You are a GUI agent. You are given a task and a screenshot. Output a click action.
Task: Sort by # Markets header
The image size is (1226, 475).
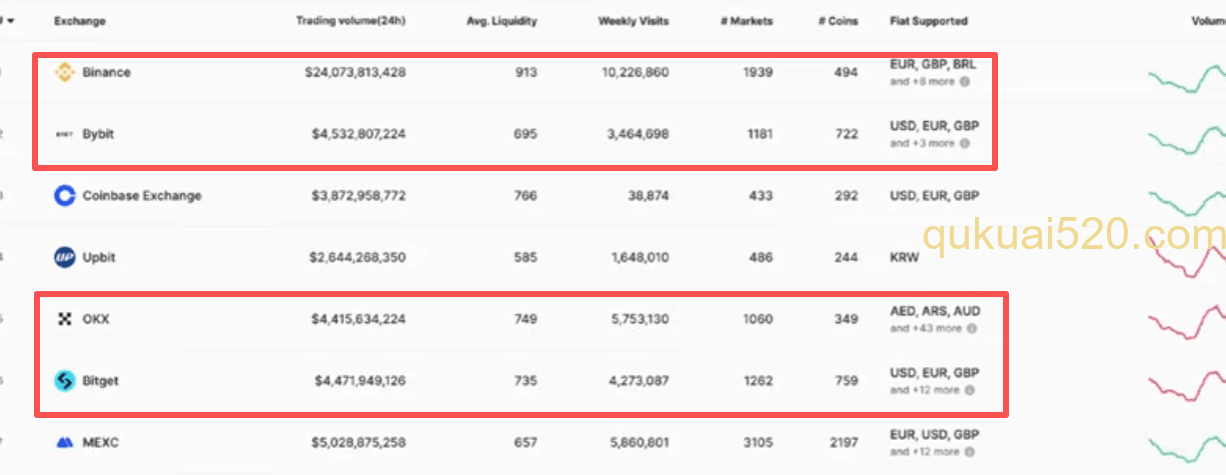747,21
